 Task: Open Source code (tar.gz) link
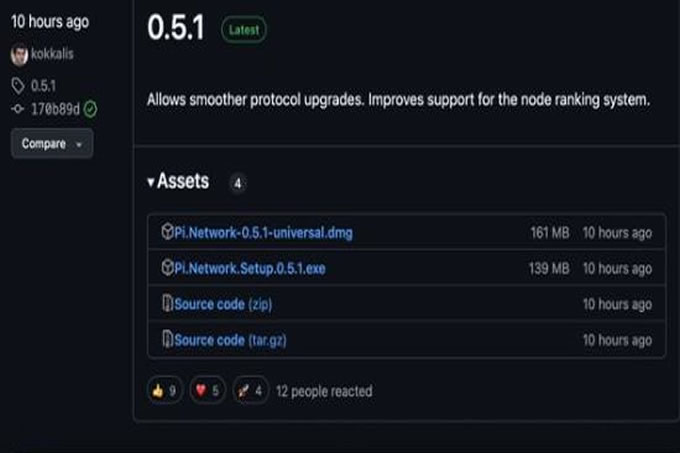click(x=230, y=340)
